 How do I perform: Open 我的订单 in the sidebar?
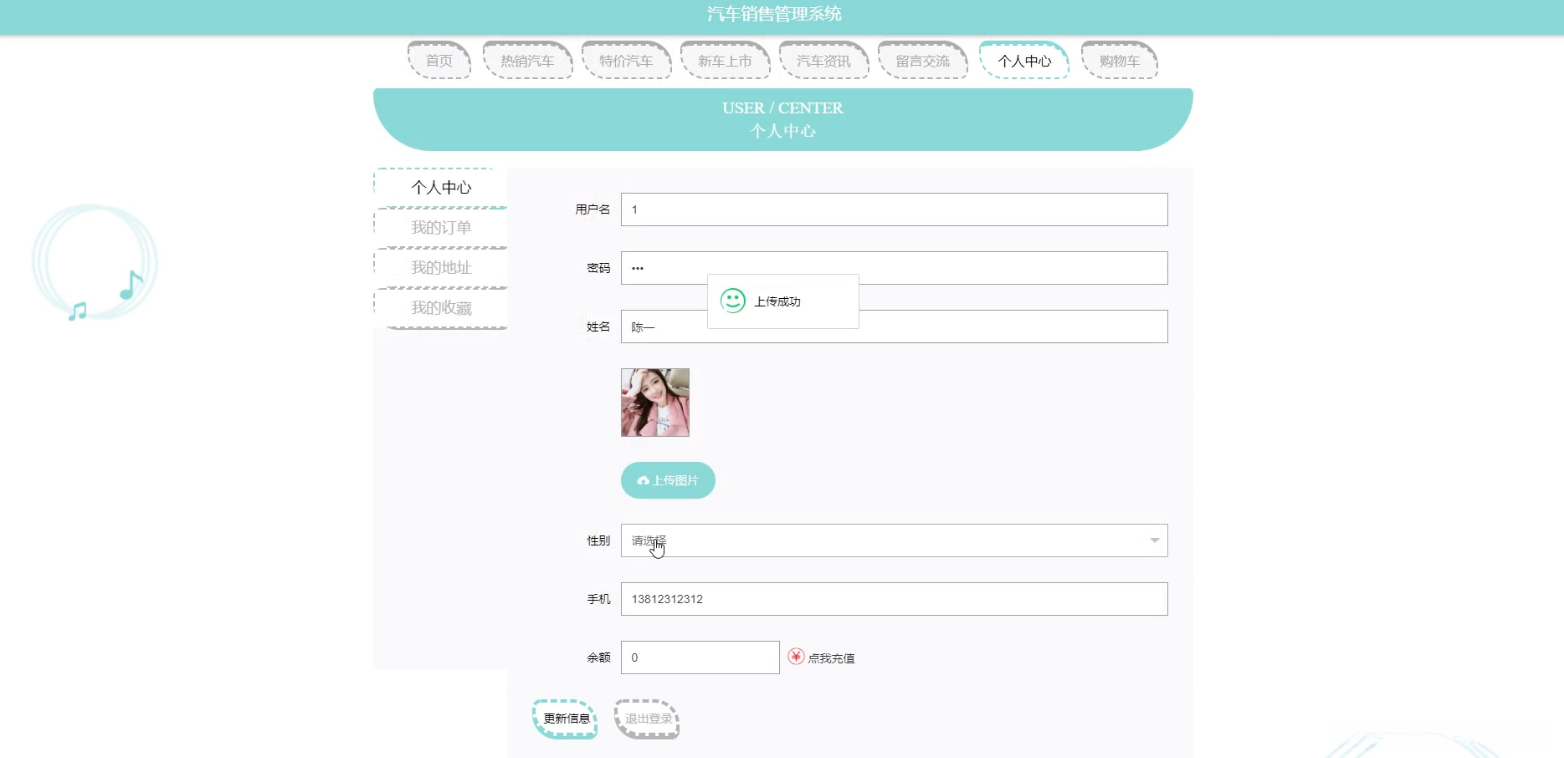click(x=441, y=228)
